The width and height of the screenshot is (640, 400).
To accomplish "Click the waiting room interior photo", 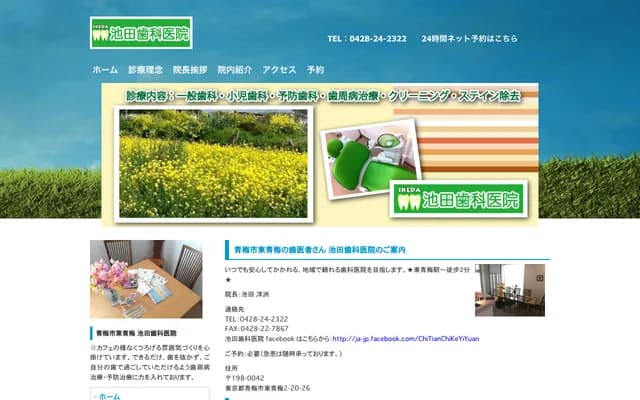I will click(510, 290).
